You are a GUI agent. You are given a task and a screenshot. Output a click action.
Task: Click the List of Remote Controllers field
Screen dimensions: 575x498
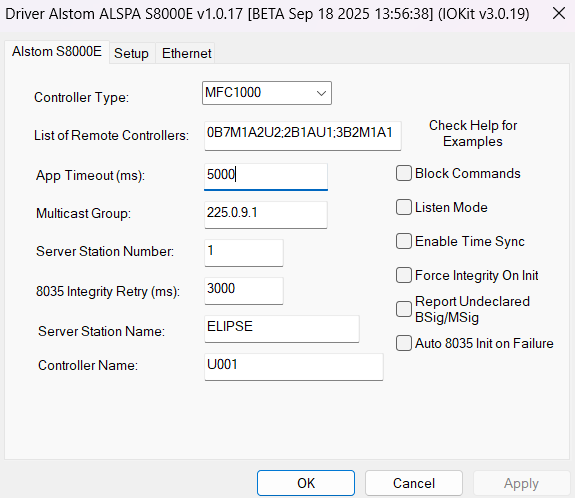click(x=303, y=136)
